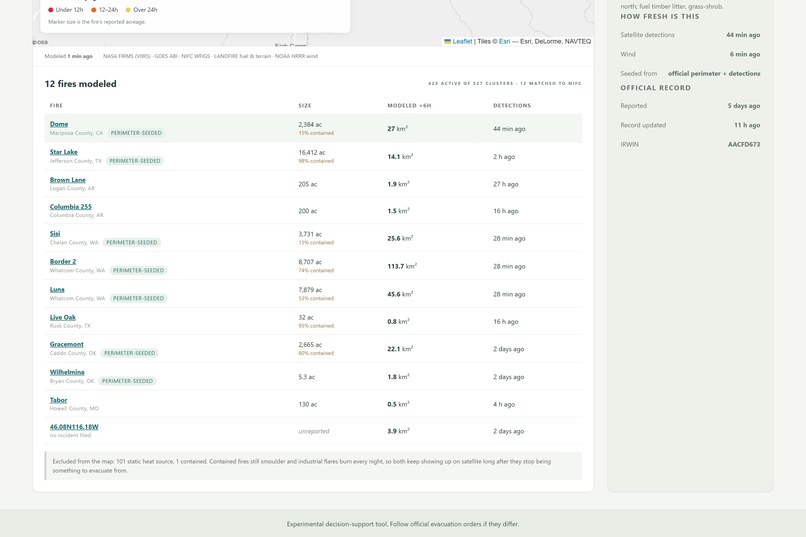Open the Brown Lane fire link
This screenshot has width=806, height=537.
coord(67,180)
